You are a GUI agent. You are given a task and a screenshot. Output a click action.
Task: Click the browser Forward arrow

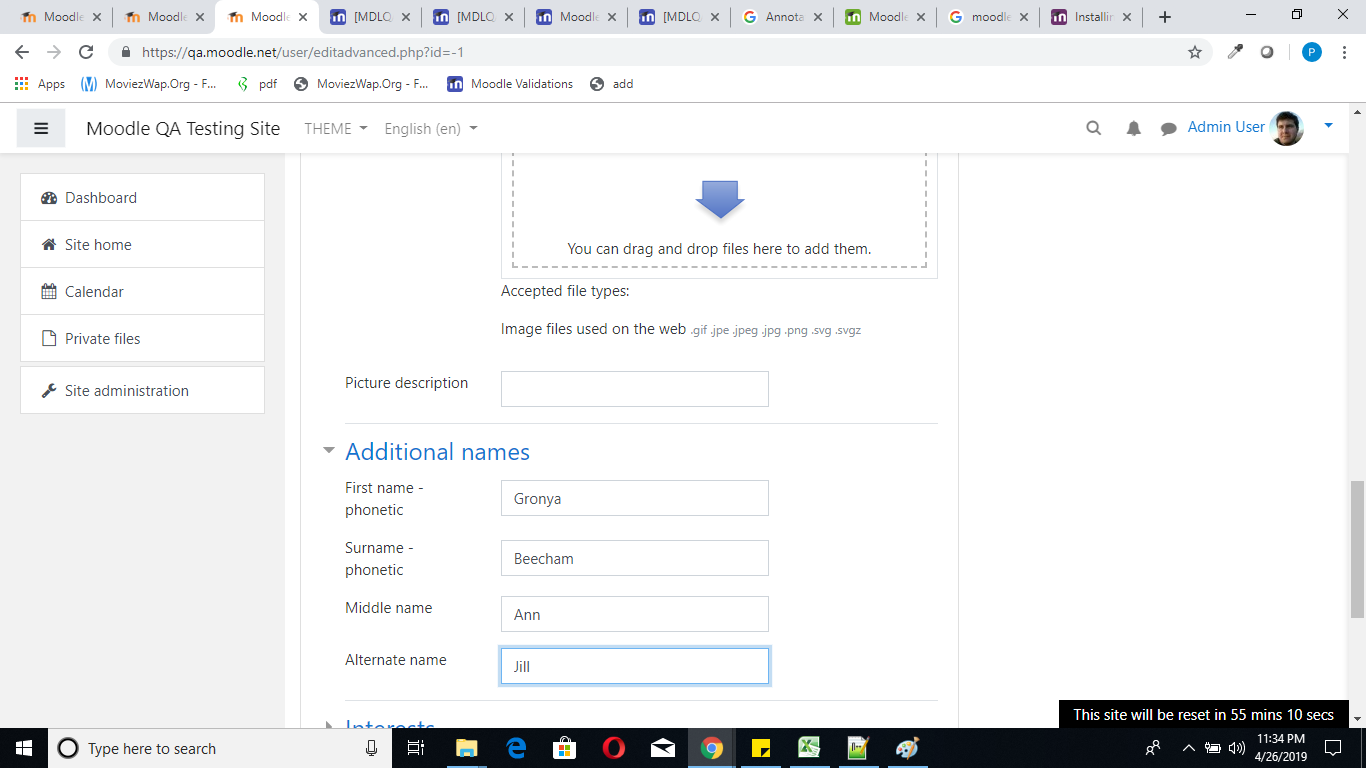tap(54, 52)
